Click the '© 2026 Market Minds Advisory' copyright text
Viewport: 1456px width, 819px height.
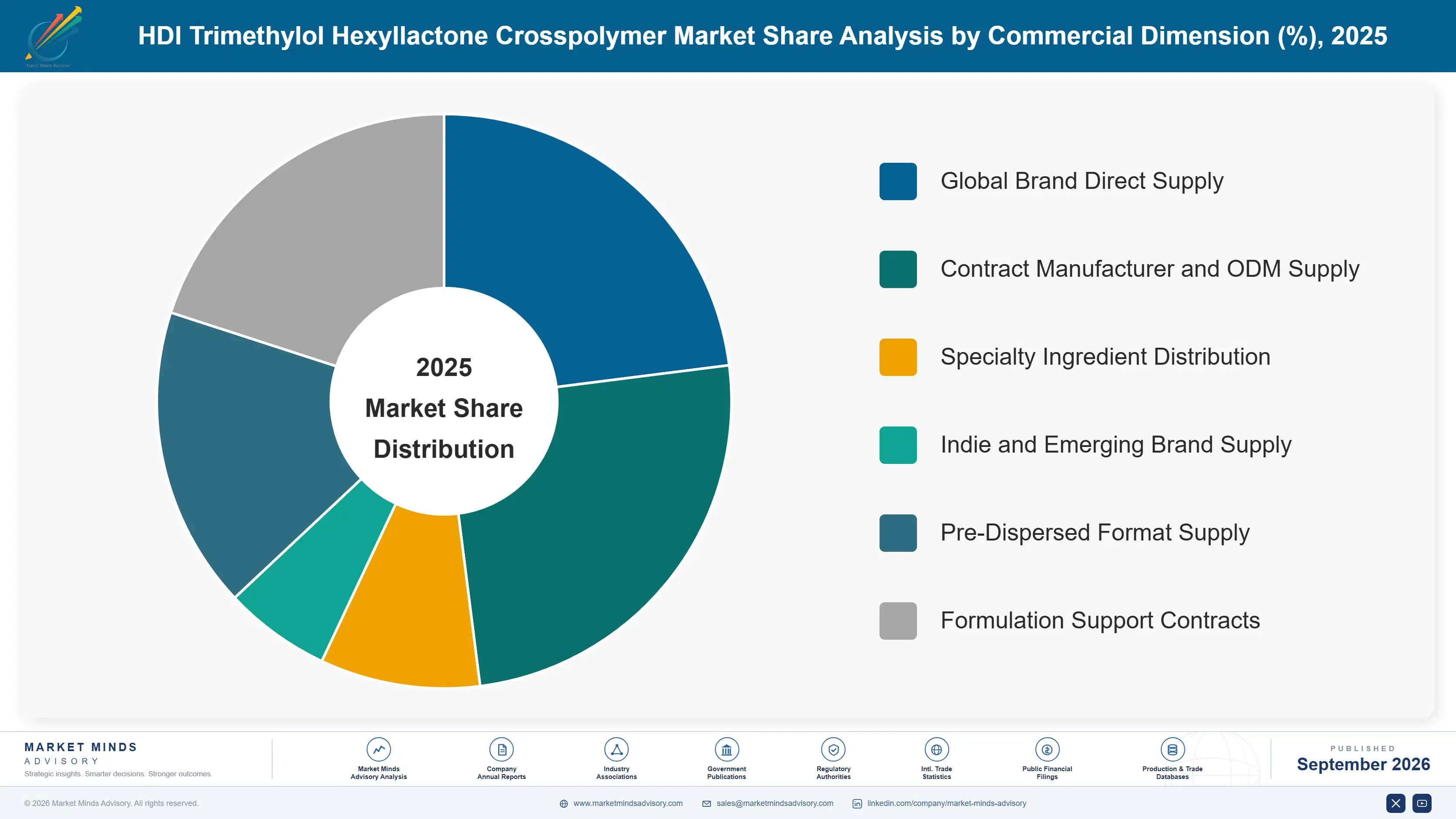(111, 803)
